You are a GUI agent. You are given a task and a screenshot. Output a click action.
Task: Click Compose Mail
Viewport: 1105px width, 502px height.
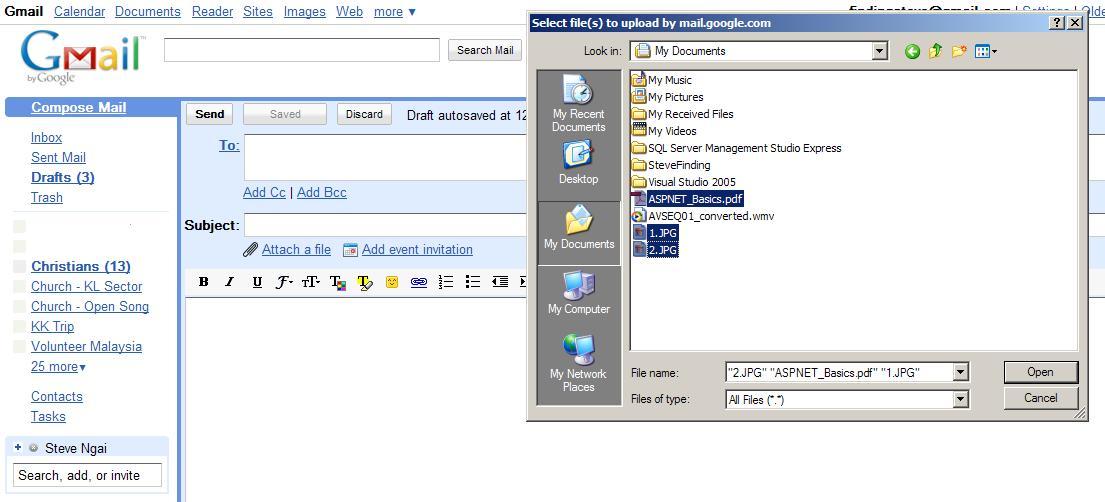[x=78, y=107]
